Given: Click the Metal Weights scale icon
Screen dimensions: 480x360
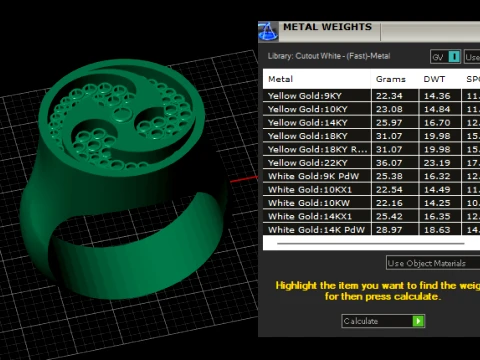Looking at the screenshot, I should [x=268, y=32].
